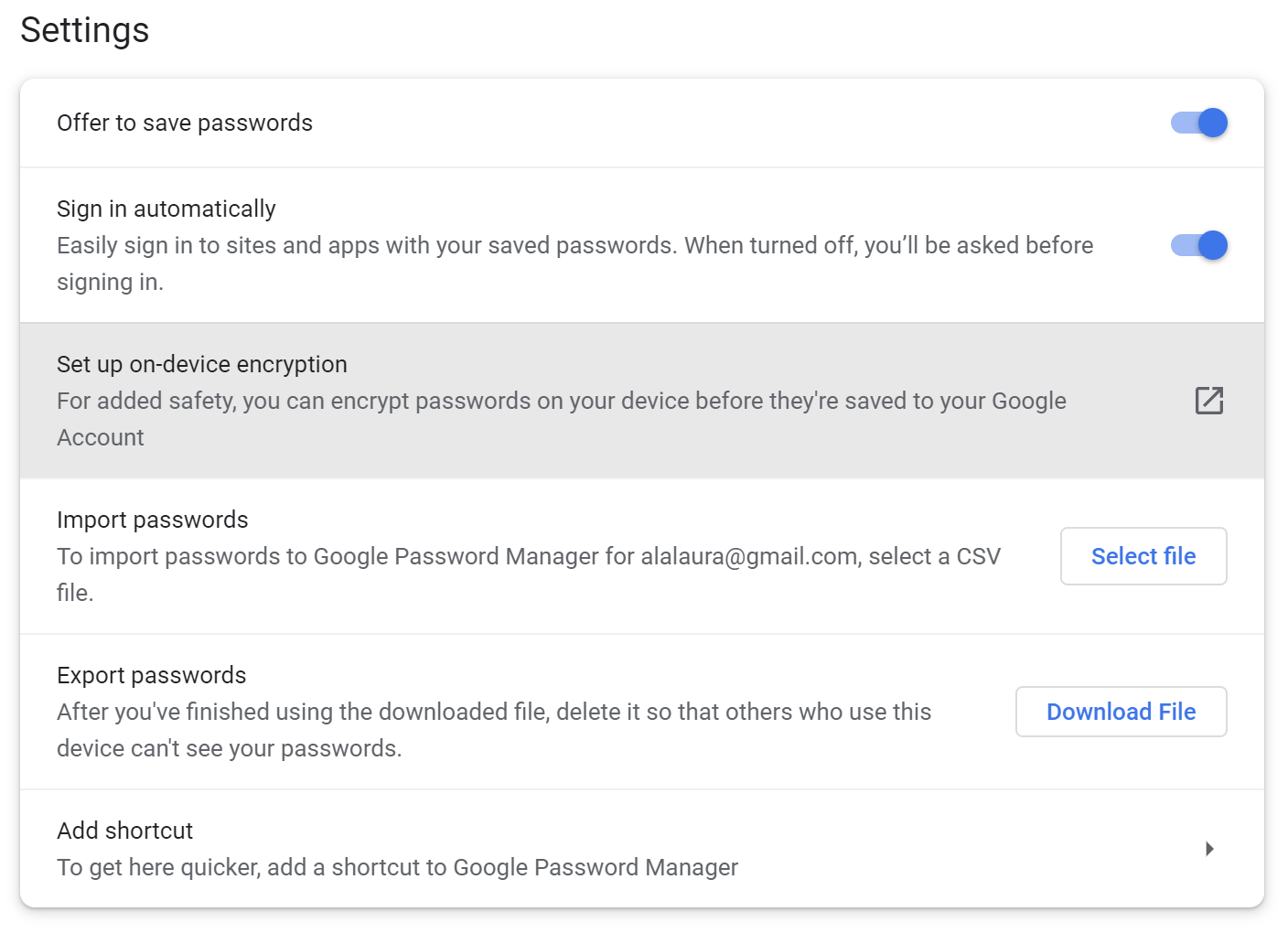Click the Settings page heading

point(84,30)
